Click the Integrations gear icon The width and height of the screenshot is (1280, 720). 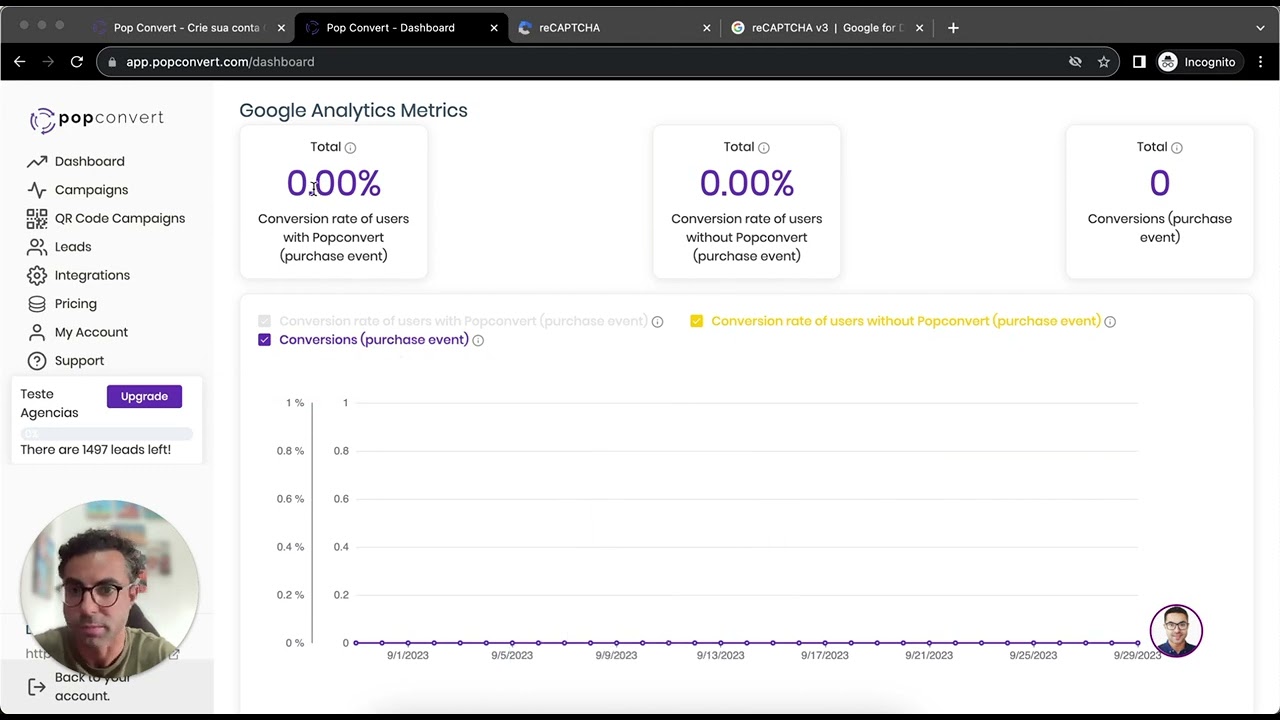[37, 275]
